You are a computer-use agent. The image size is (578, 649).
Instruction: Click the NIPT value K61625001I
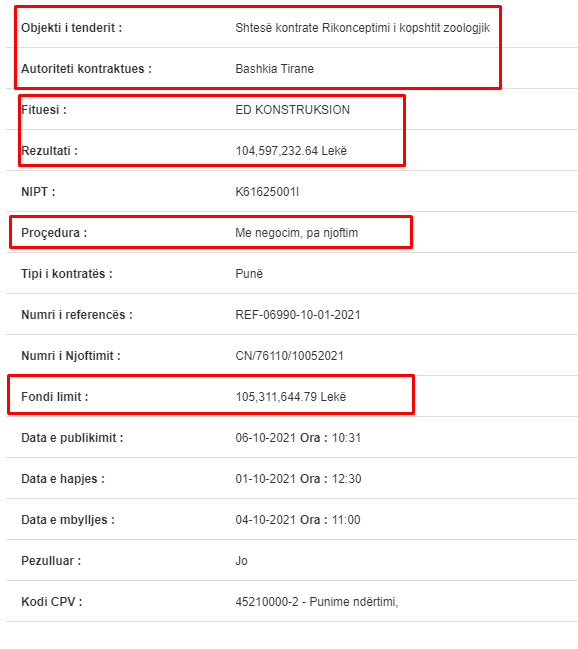267,192
